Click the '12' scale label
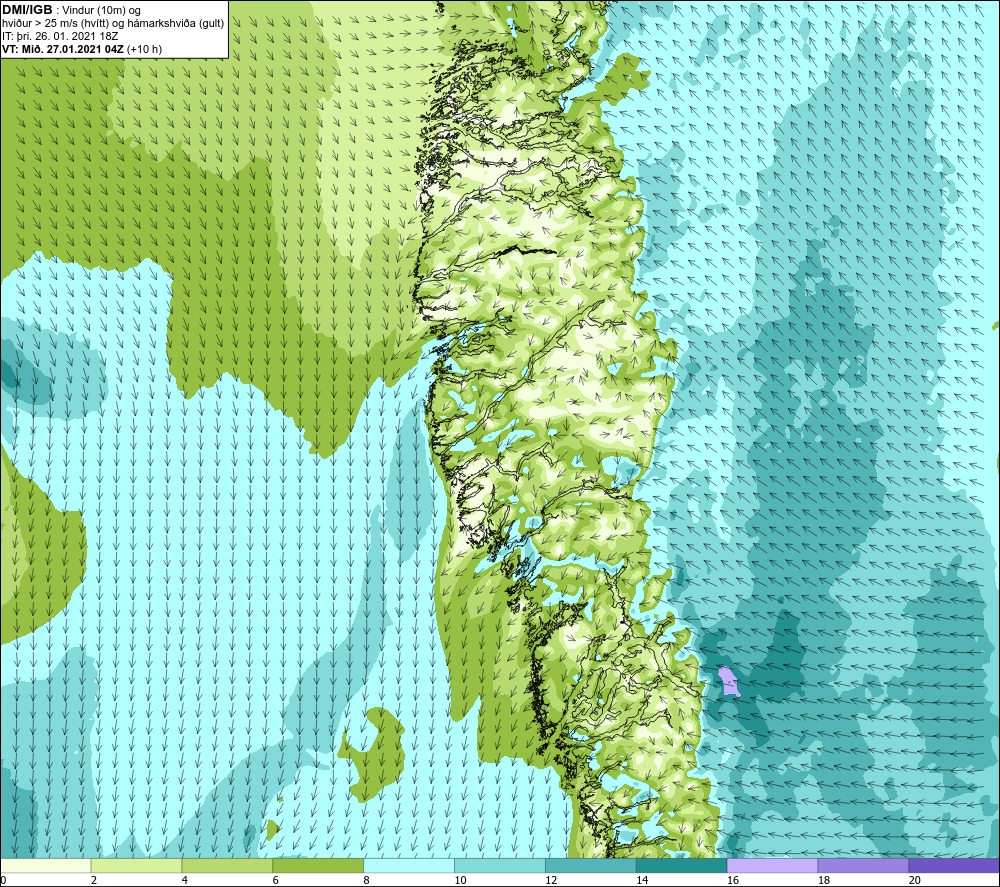 pyautogui.click(x=551, y=880)
